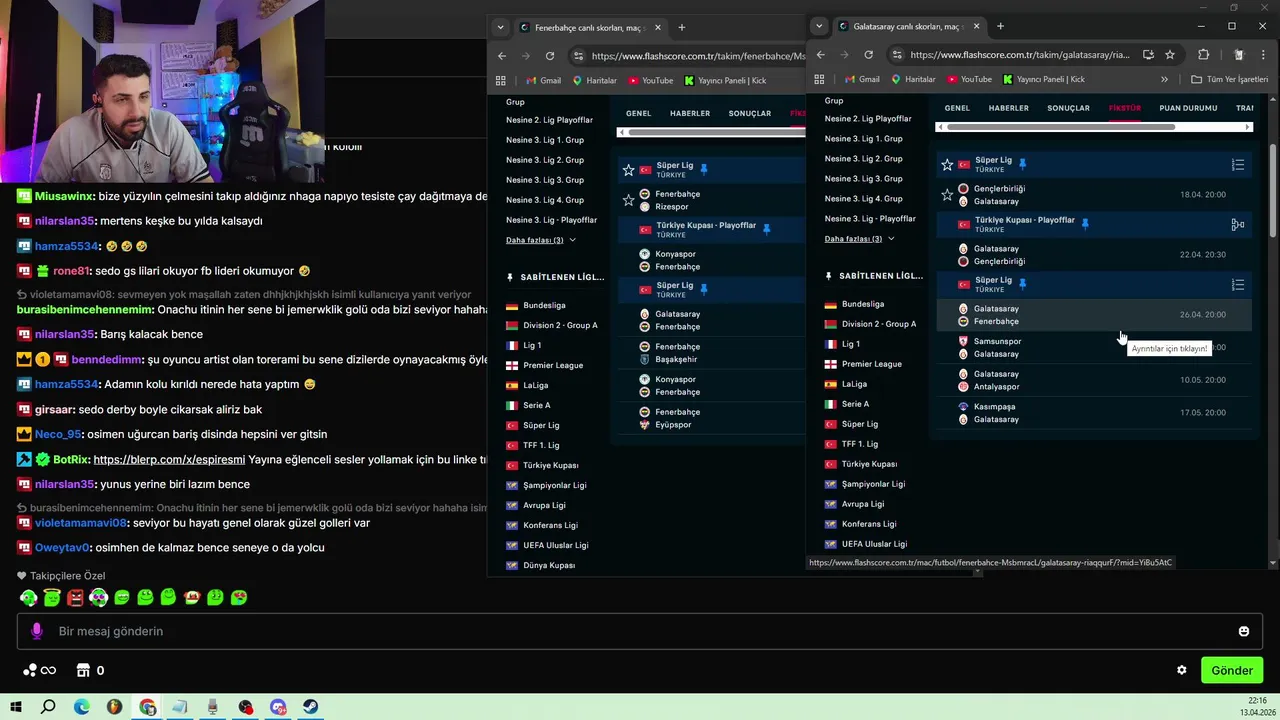Focus the Bir mesaj gönderin chat input
The width and height of the screenshot is (1280, 720).
pos(640,631)
